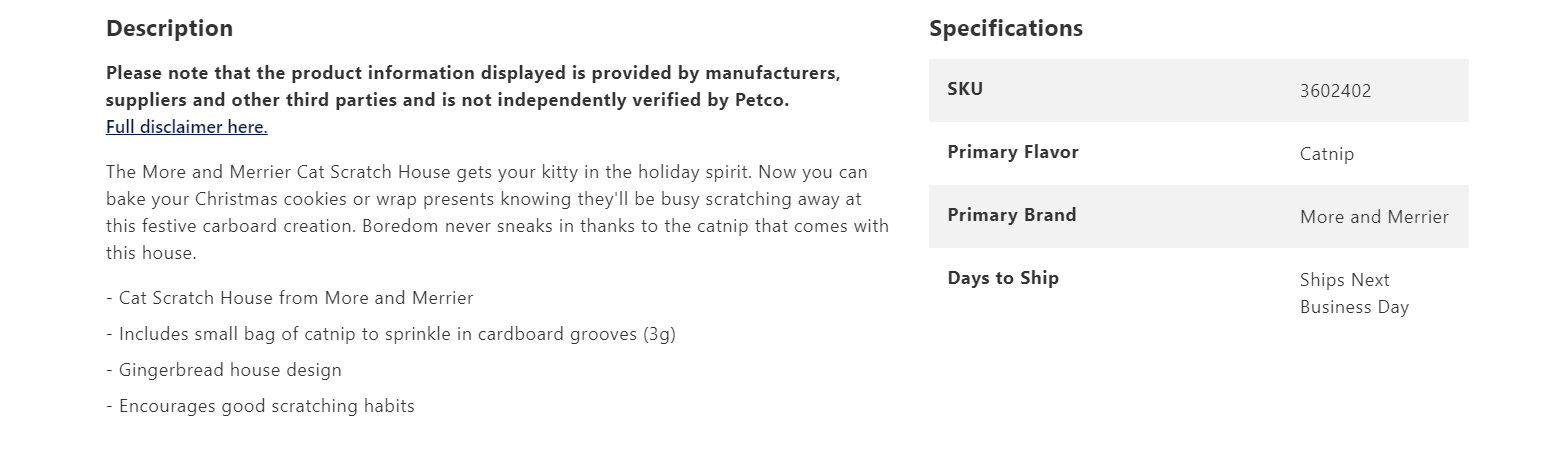Select the Primary Brand label
Screen dimensions: 1557x462
[1011, 215]
